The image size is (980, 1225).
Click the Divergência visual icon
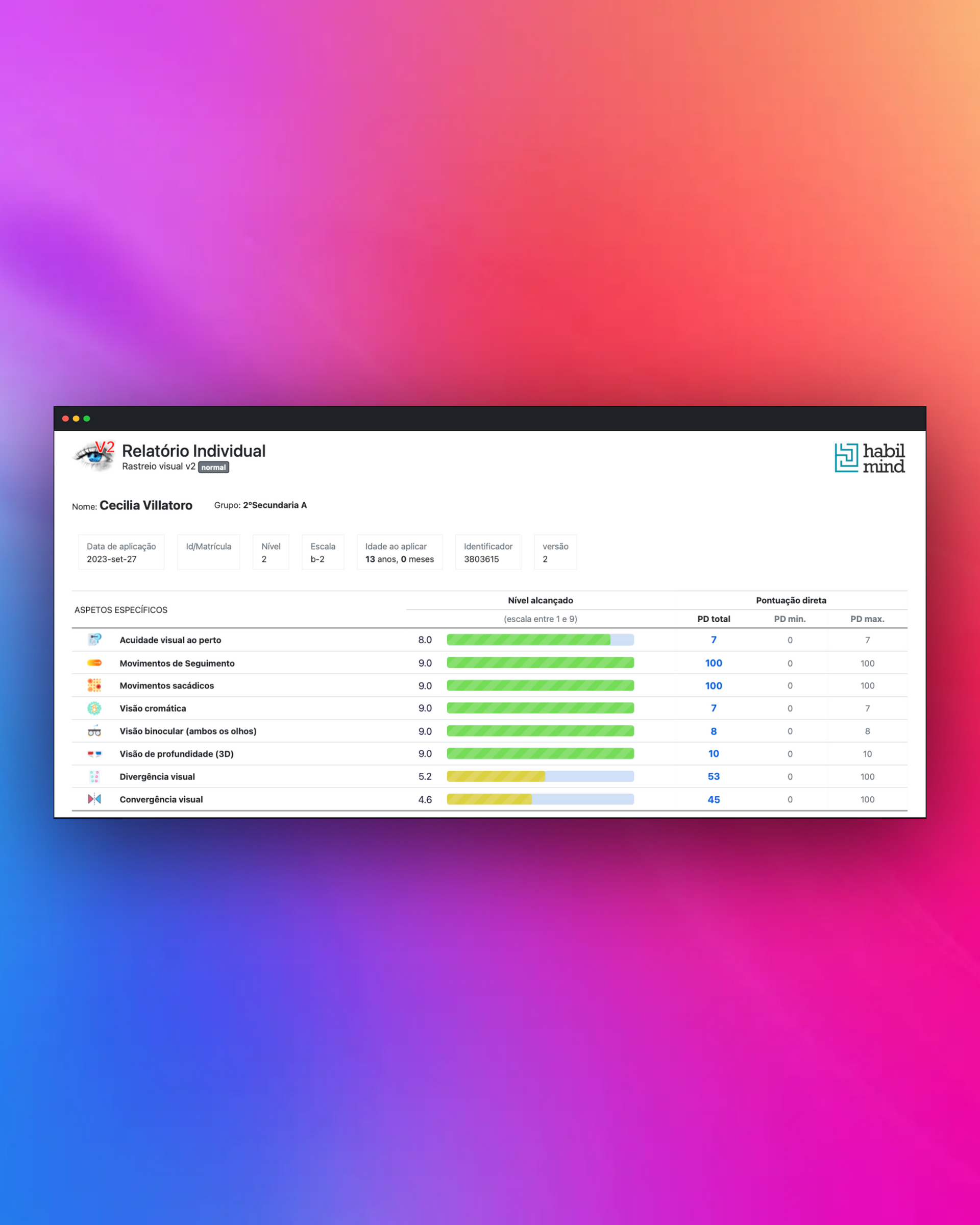pos(94,776)
